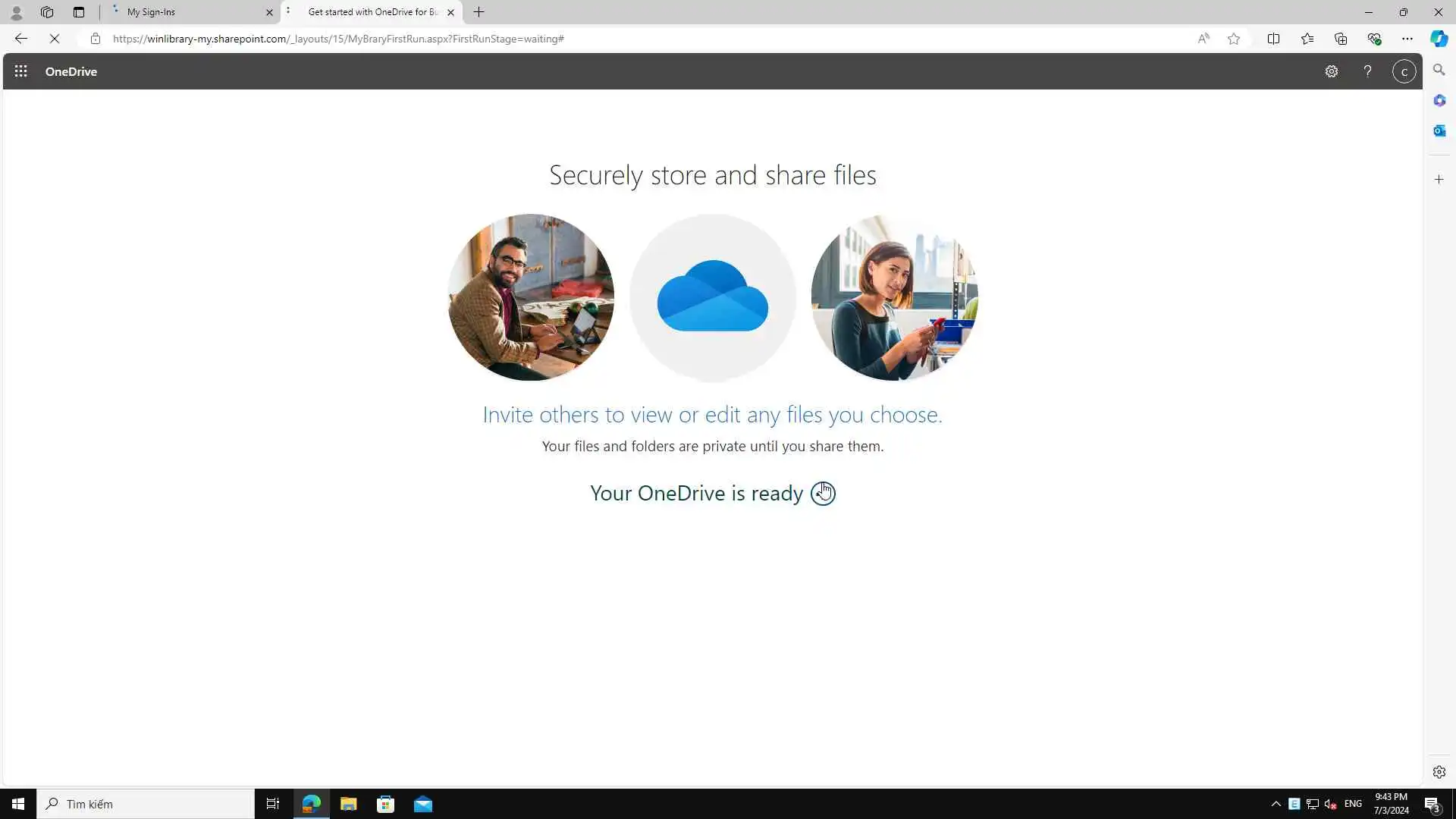
Task: Open File Explorer from the taskbar
Action: click(x=349, y=804)
